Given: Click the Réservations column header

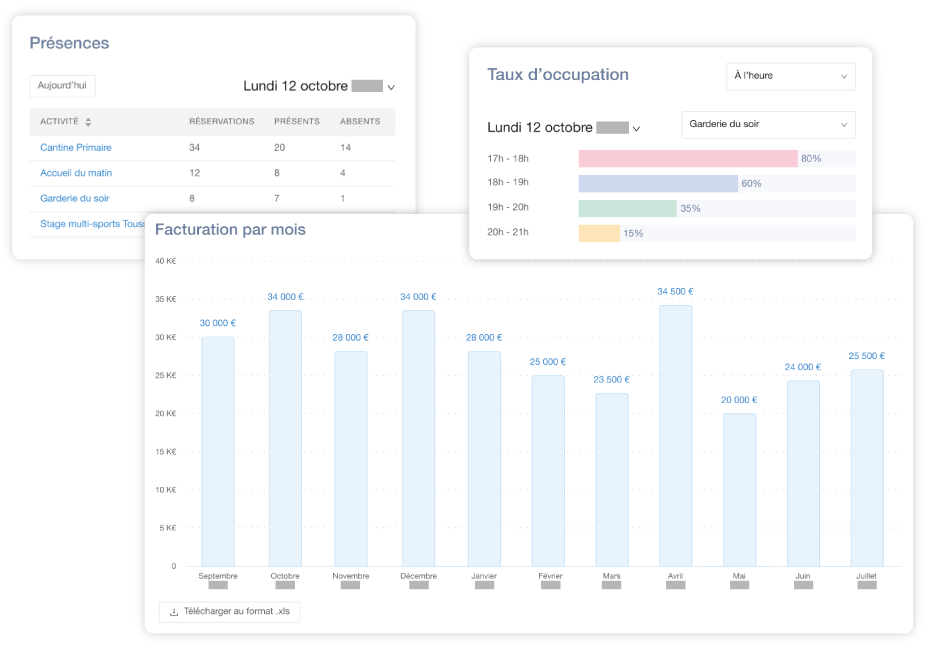Looking at the screenshot, I should coord(222,122).
